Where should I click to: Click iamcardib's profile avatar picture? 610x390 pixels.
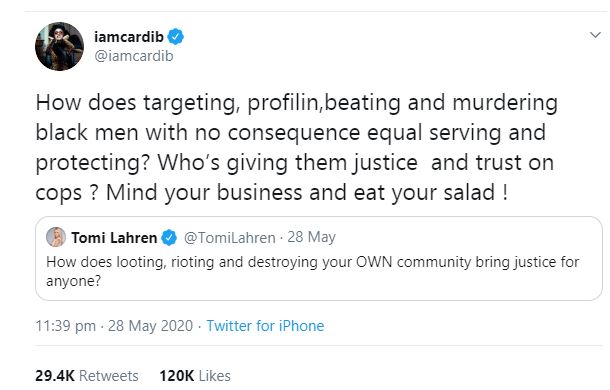tap(59, 46)
